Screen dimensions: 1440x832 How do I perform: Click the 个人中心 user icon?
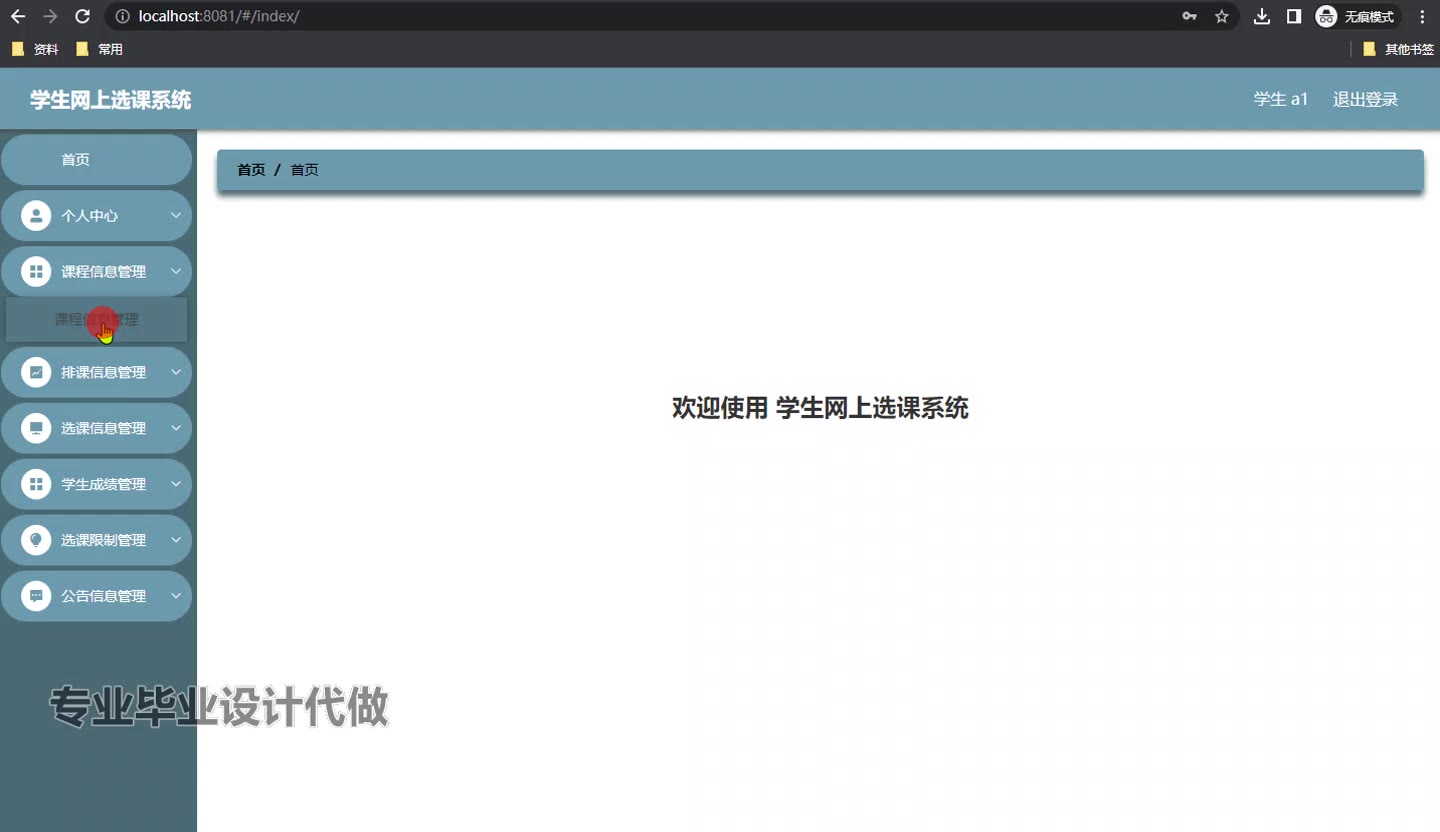(x=36, y=216)
